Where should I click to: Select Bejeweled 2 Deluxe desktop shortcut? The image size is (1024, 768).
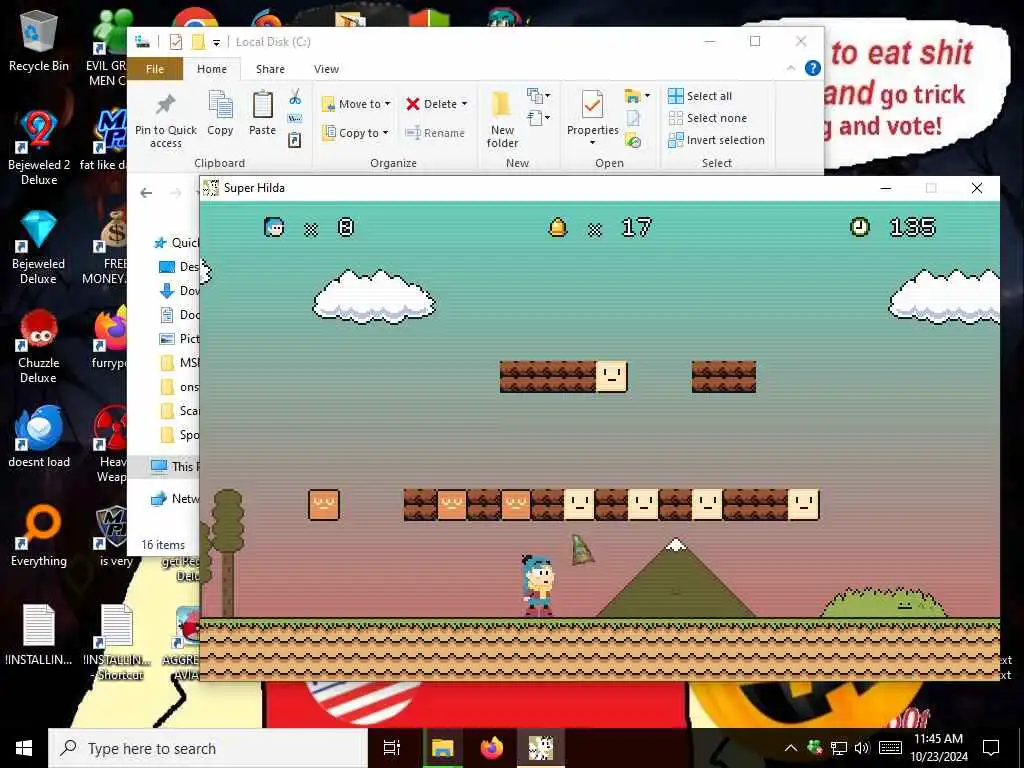39,148
